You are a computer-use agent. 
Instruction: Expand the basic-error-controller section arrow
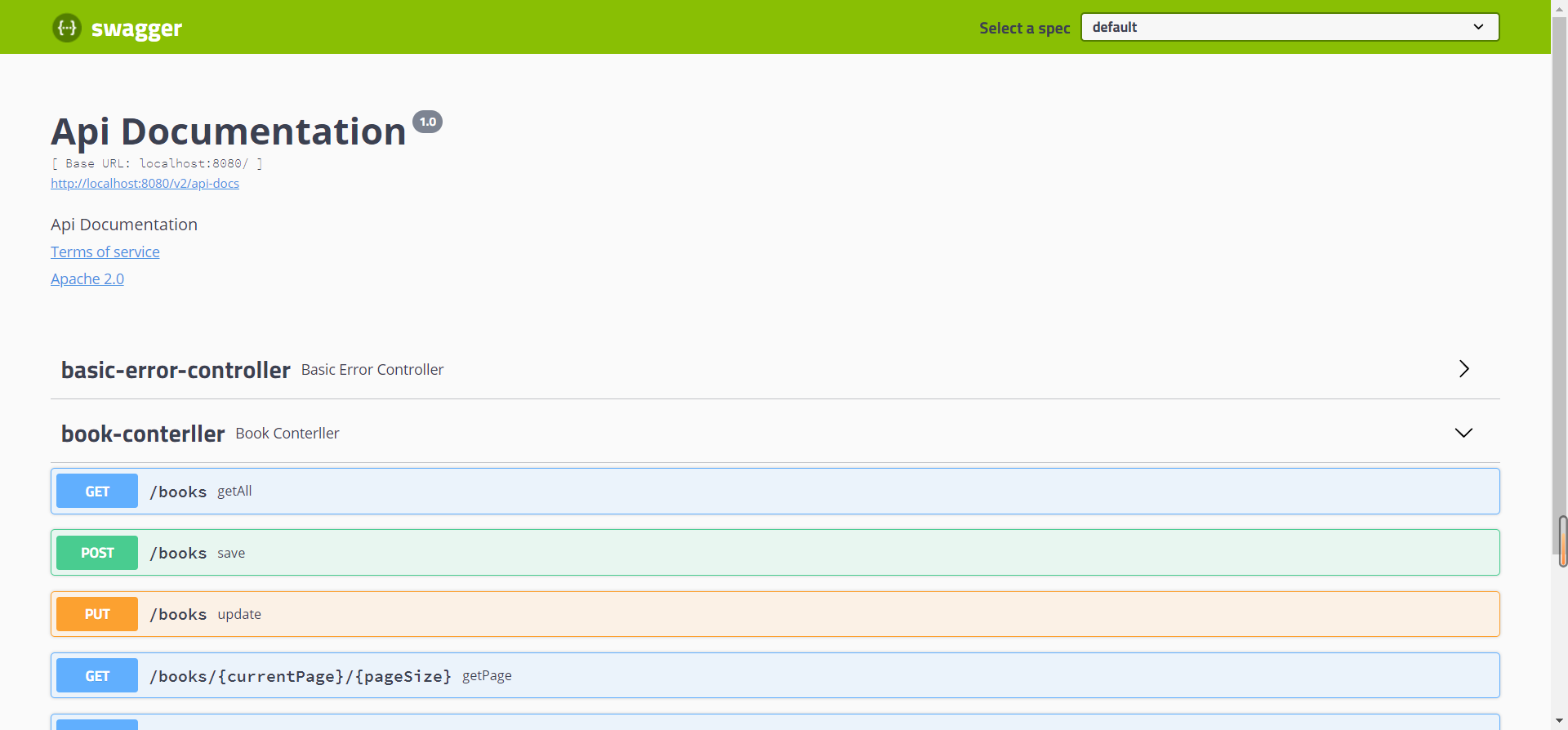pos(1463,369)
